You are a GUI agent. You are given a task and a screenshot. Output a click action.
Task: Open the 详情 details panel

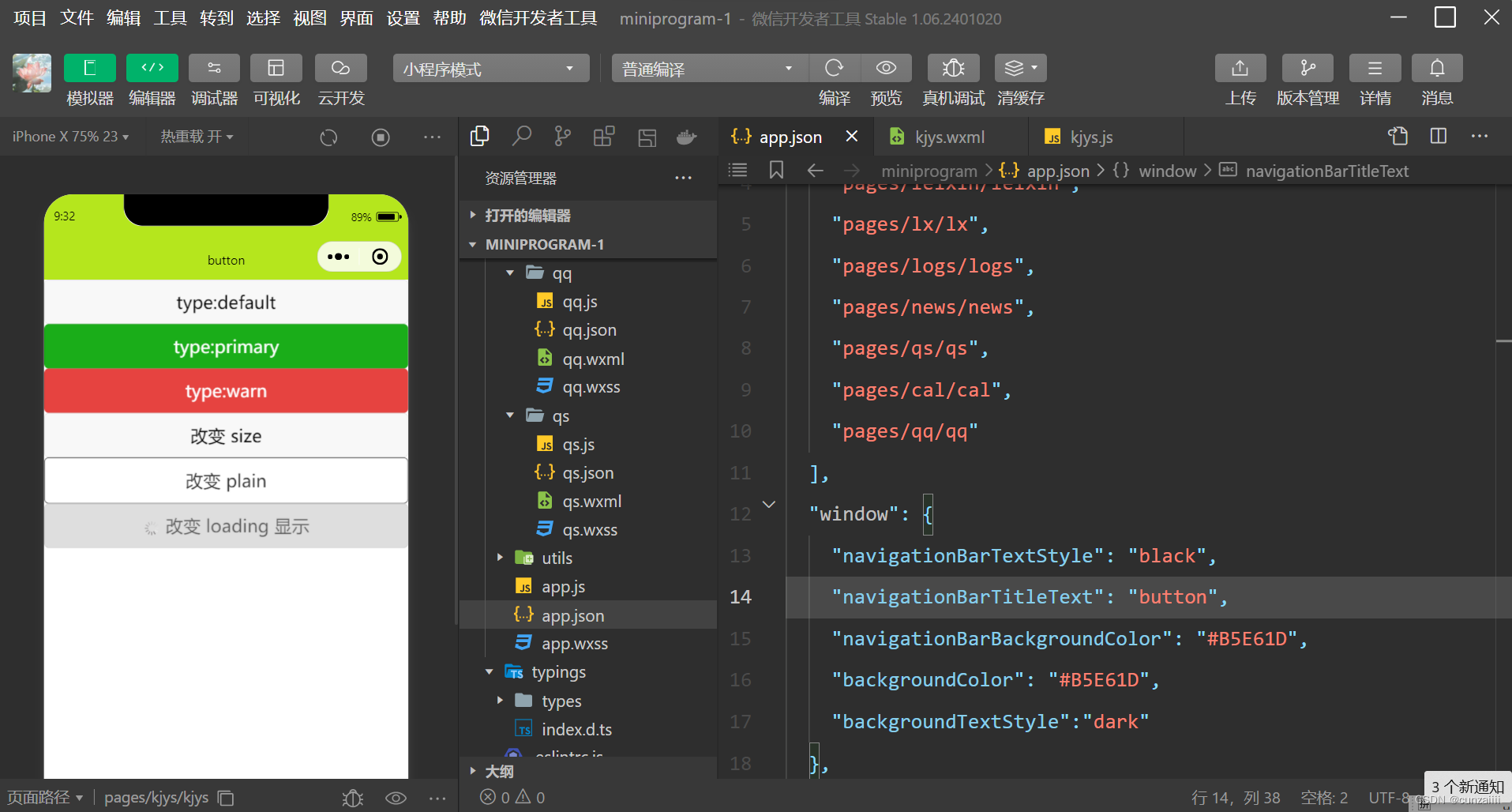tap(1375, 68)
